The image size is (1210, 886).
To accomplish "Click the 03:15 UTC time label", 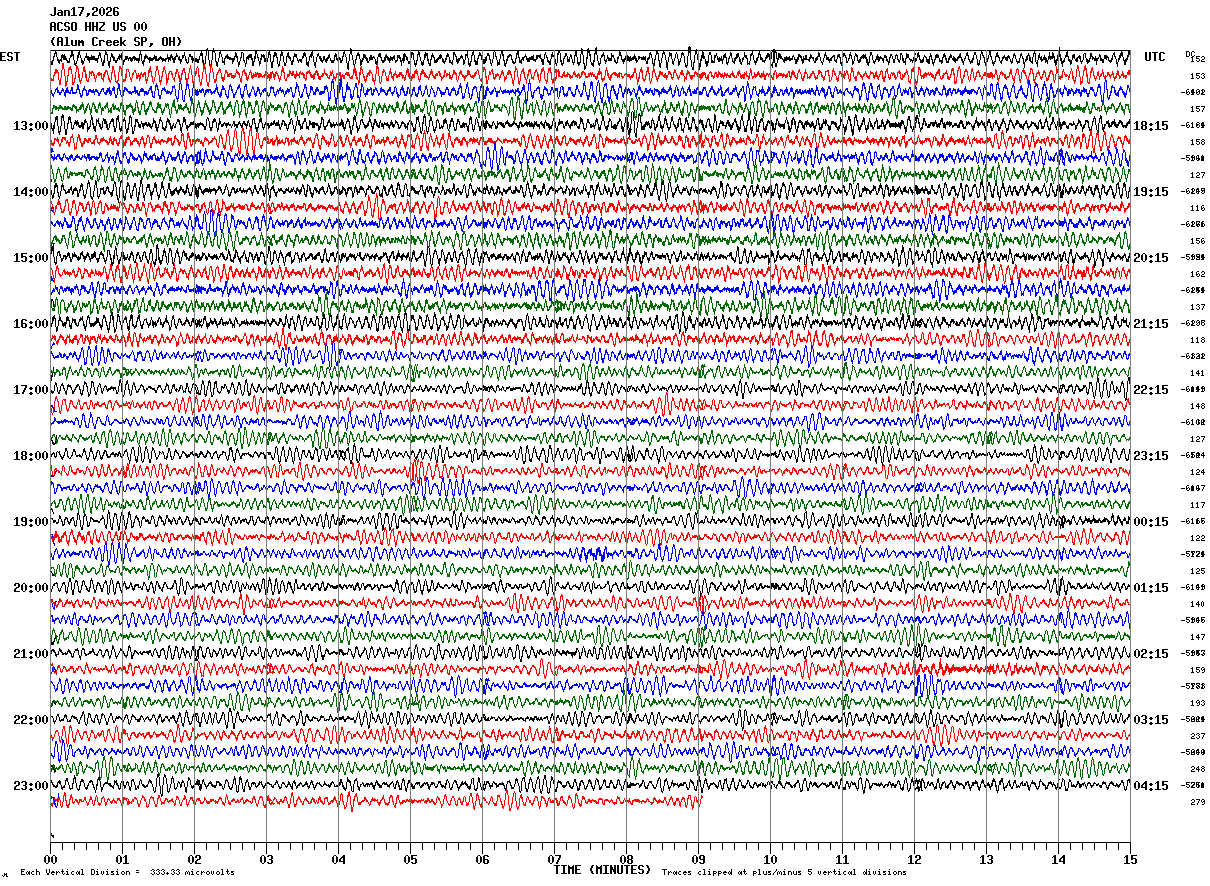I will pyautogui.click(x=1151, y=720).
